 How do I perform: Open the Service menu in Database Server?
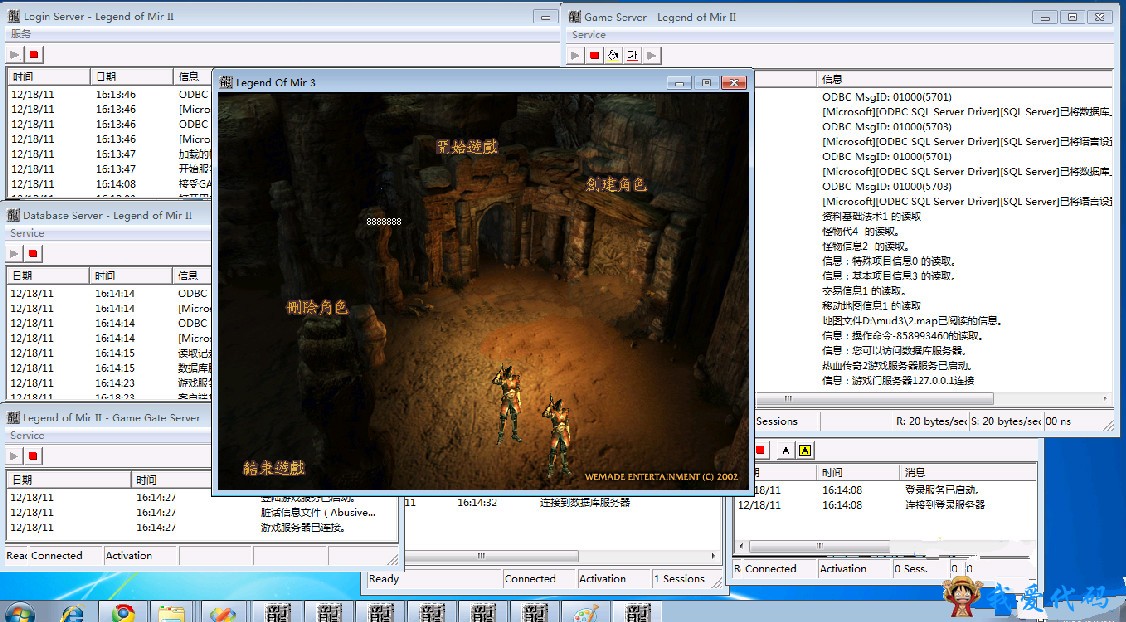(27, 233)
